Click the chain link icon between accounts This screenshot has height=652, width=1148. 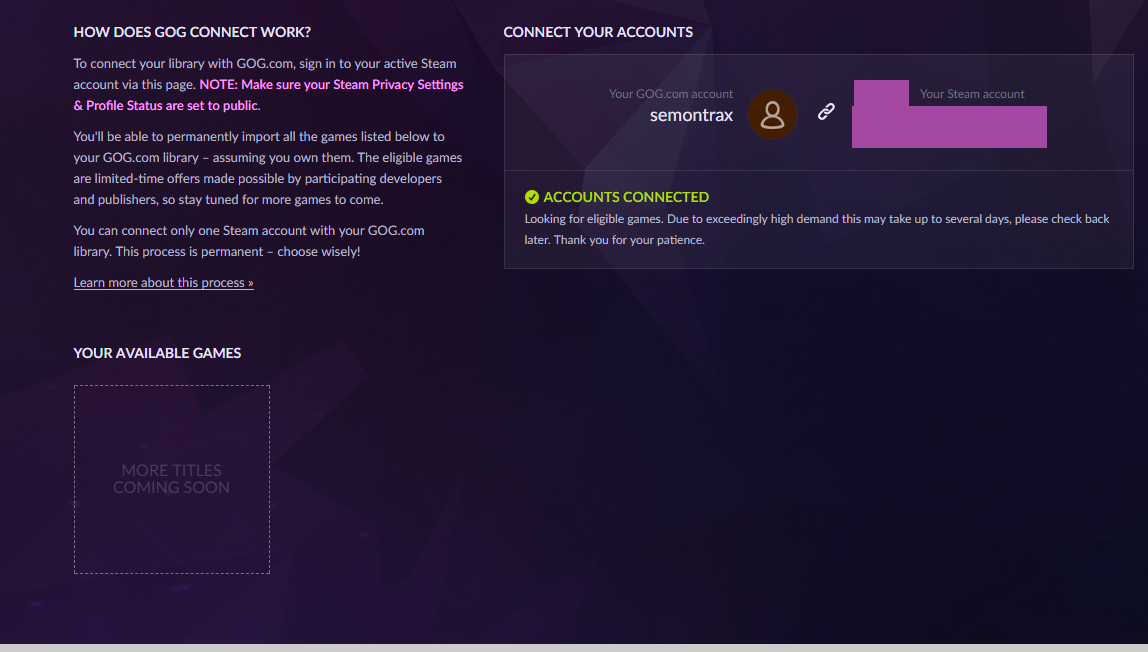point(826,111)
